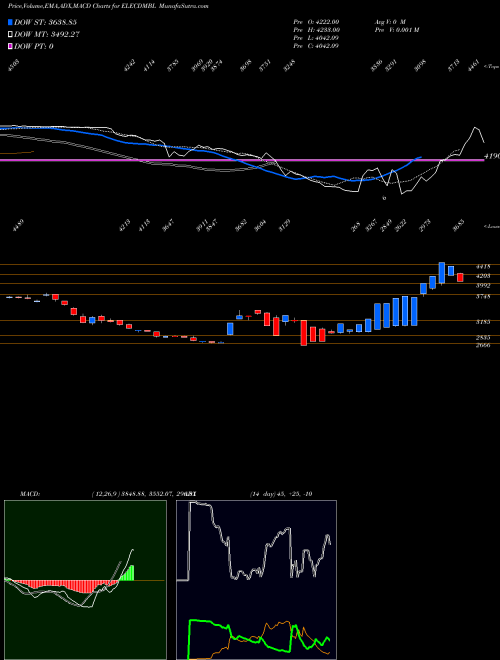
Task: Click the 2535 price level label
Action: click(483, 338)
